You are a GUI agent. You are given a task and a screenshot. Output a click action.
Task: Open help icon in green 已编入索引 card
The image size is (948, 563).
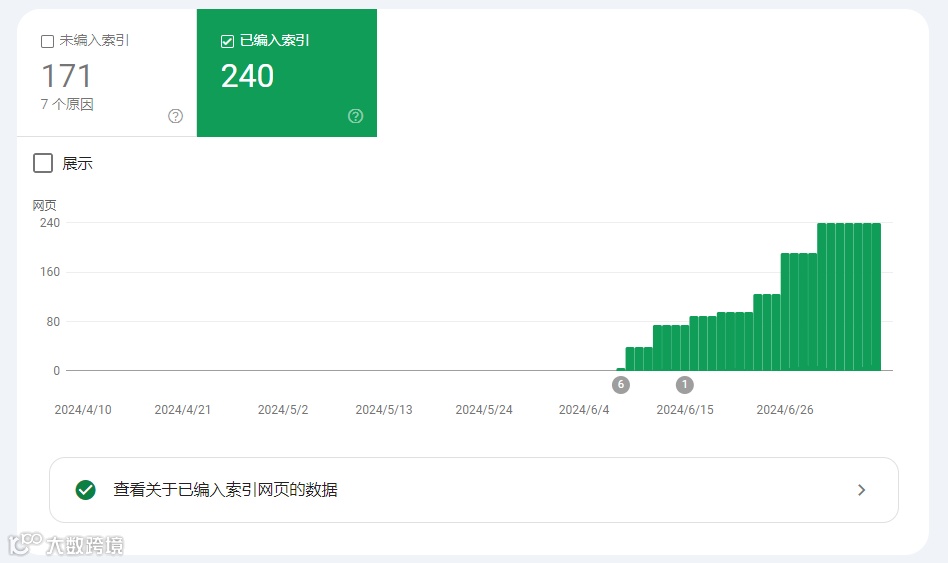click(x=356, y=116)
